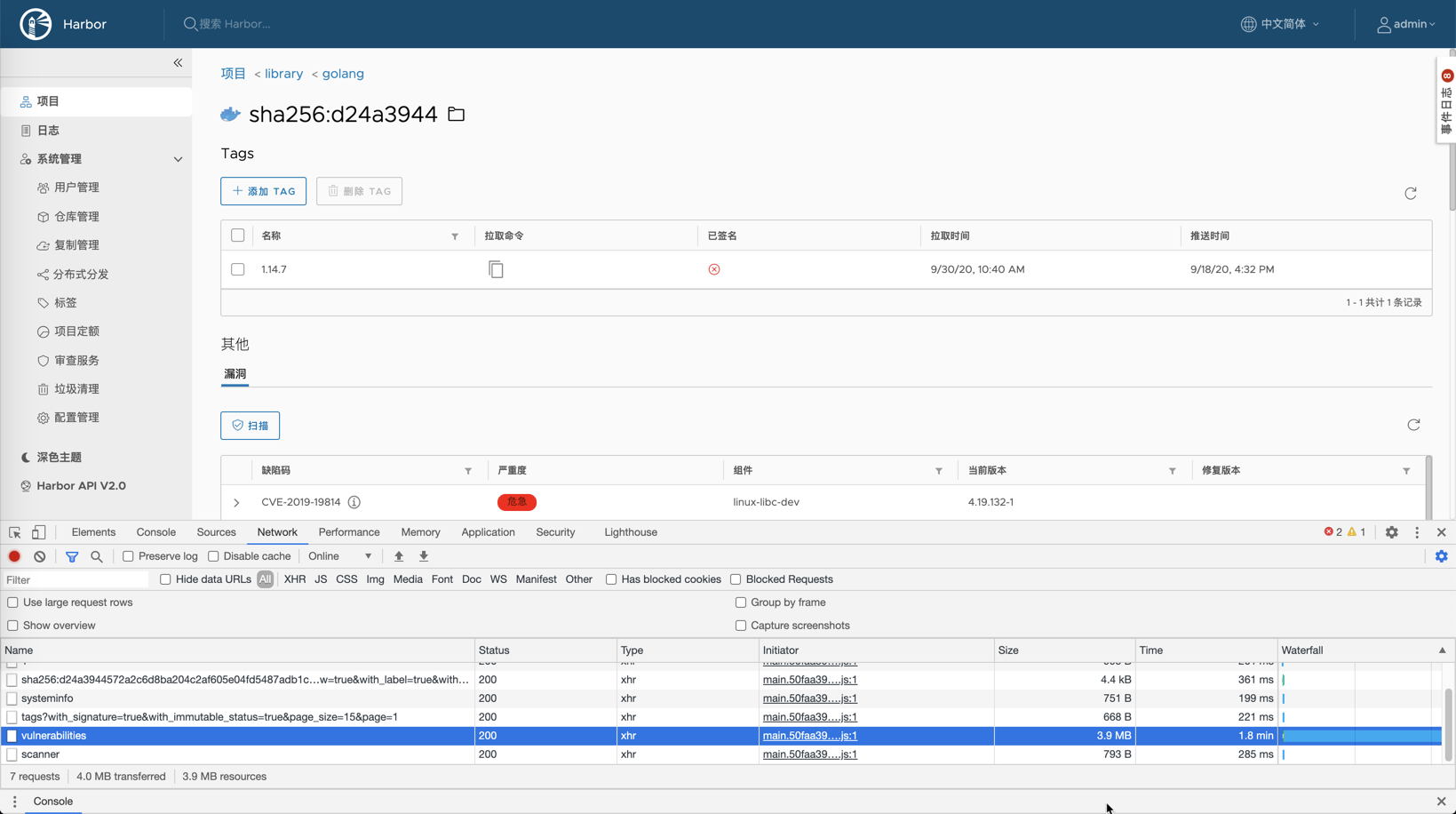Image resolution: width=1456 pixels, height=814 pixels.
Task: Click the 添加 TAG button
Action: pos(264,191)
